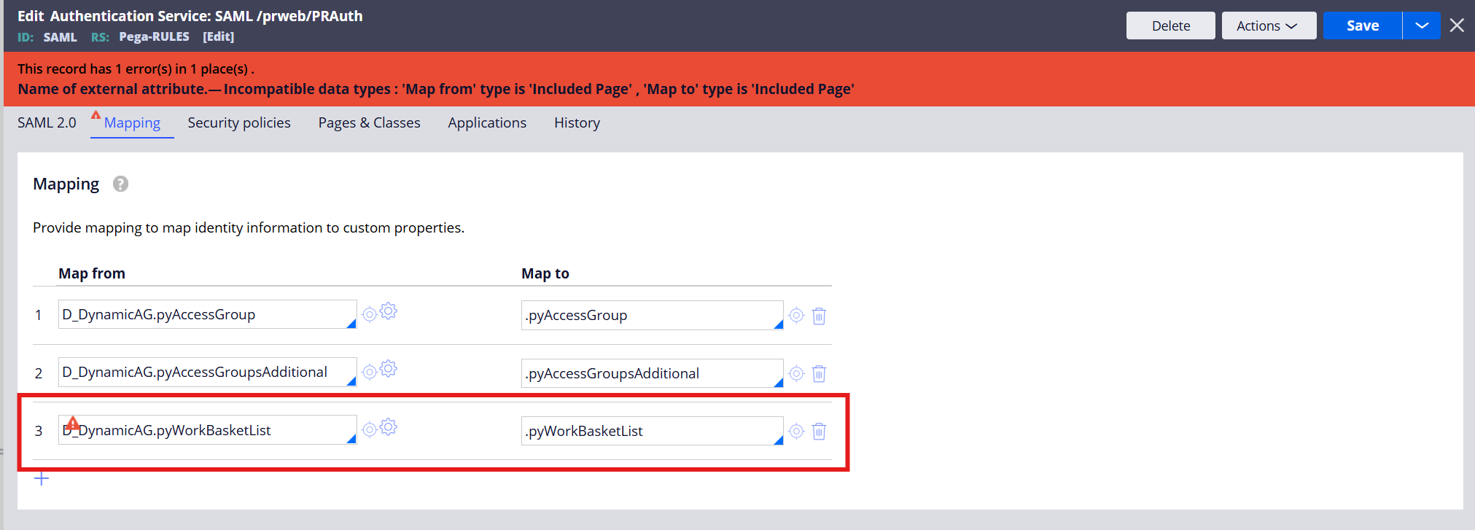Open the History tab

point(577,123)
